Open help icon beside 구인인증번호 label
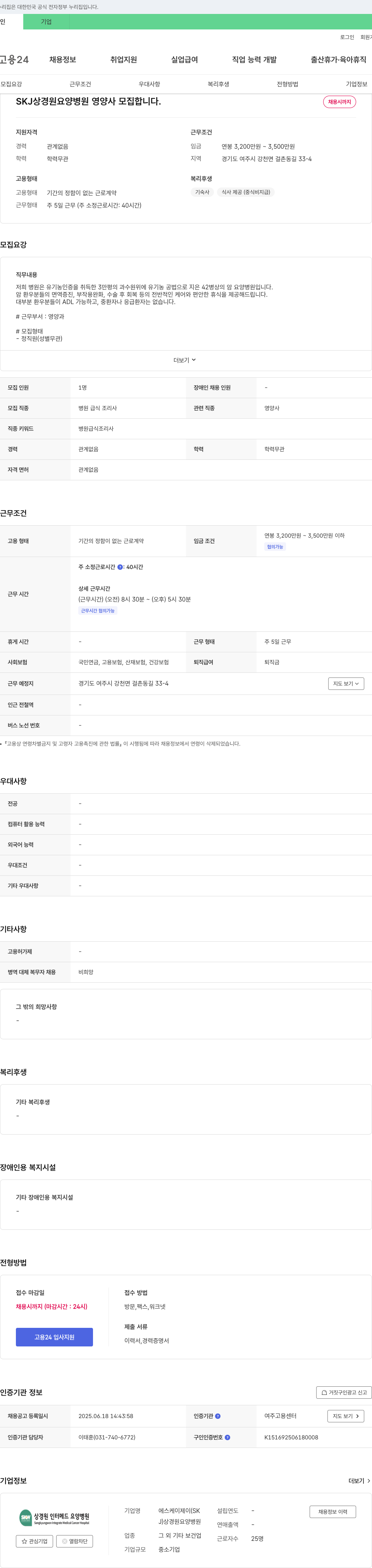 click(x=227, y=1437)
